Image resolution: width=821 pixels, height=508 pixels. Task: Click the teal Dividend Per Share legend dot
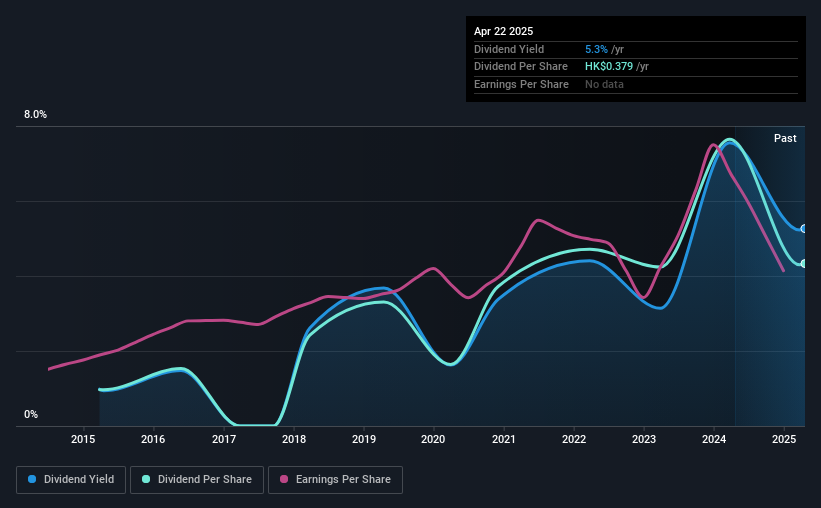click(x=146, y=479)
